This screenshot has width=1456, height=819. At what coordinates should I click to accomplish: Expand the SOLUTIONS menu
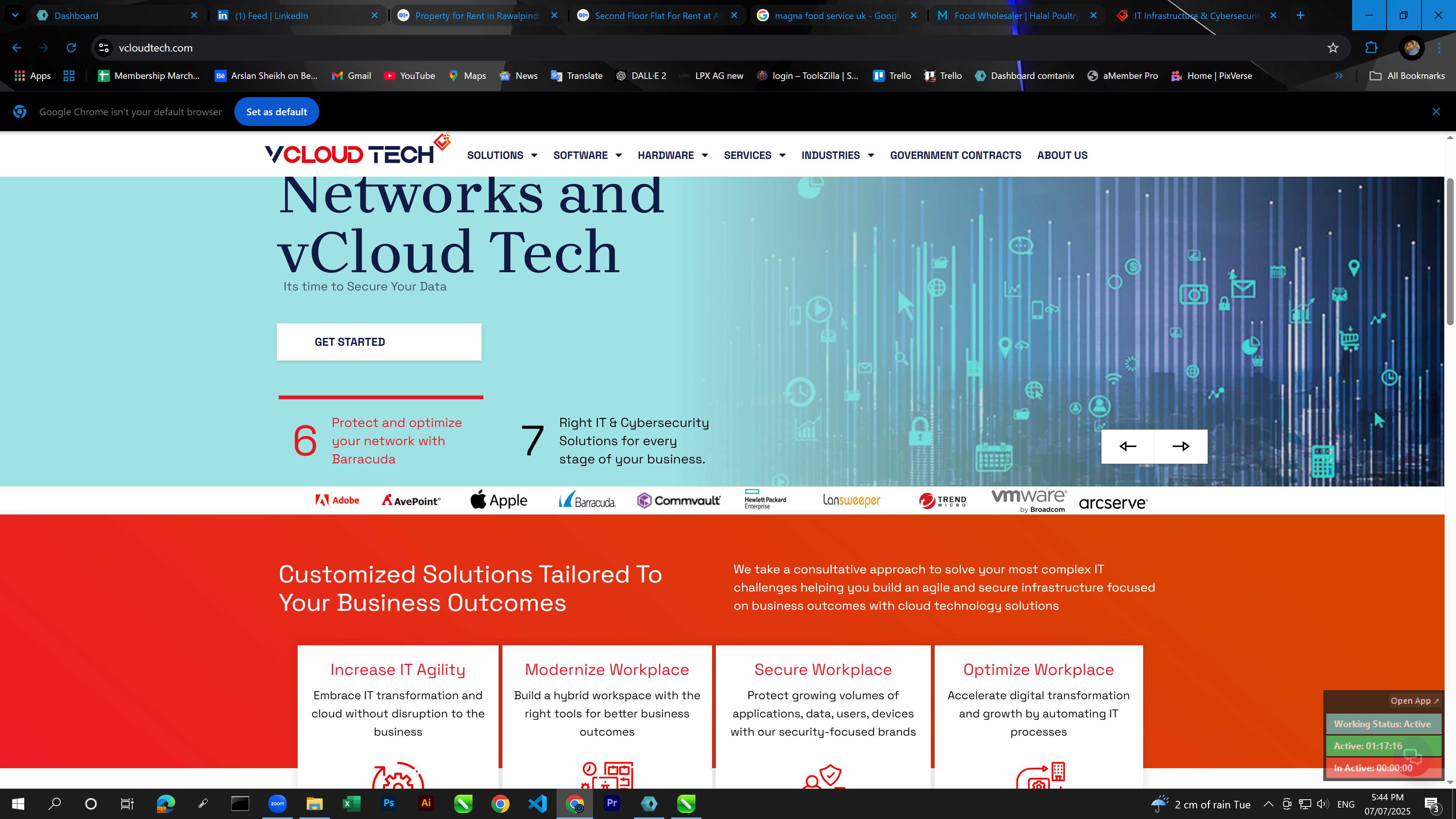pyautogui.click(x=502, y=155)
